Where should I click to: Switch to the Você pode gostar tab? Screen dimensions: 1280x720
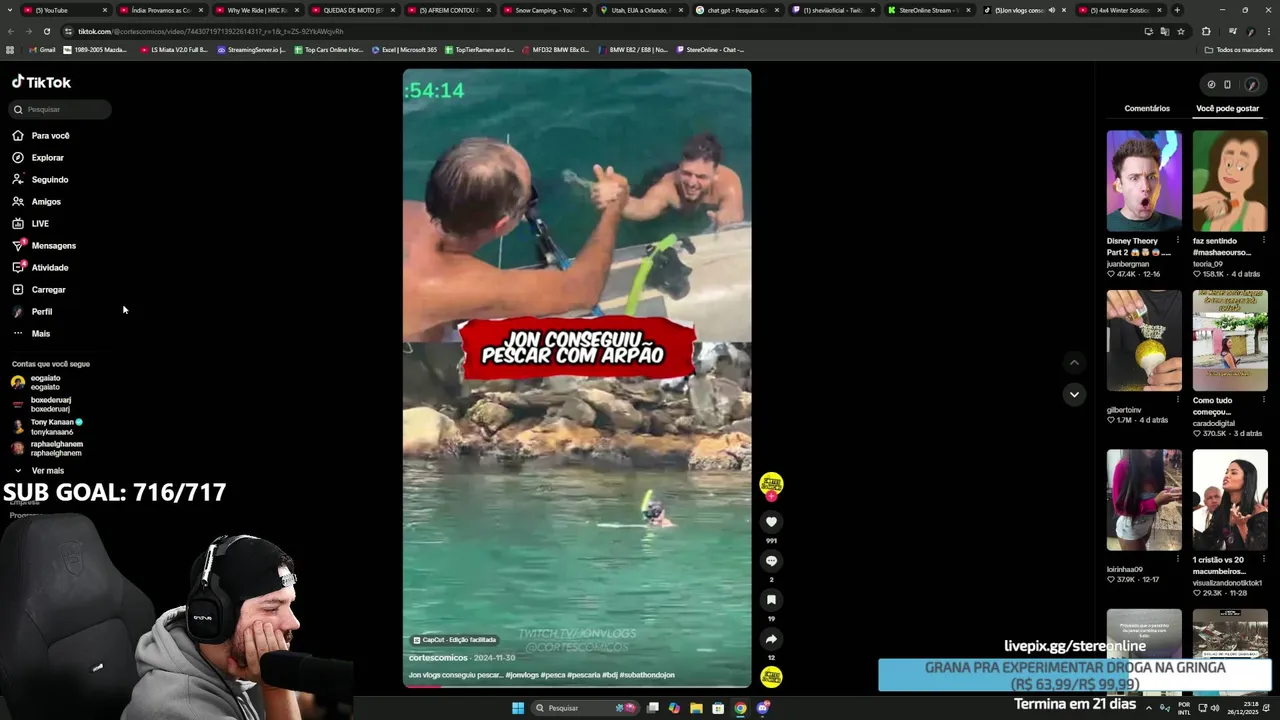tap(1227, 108)
